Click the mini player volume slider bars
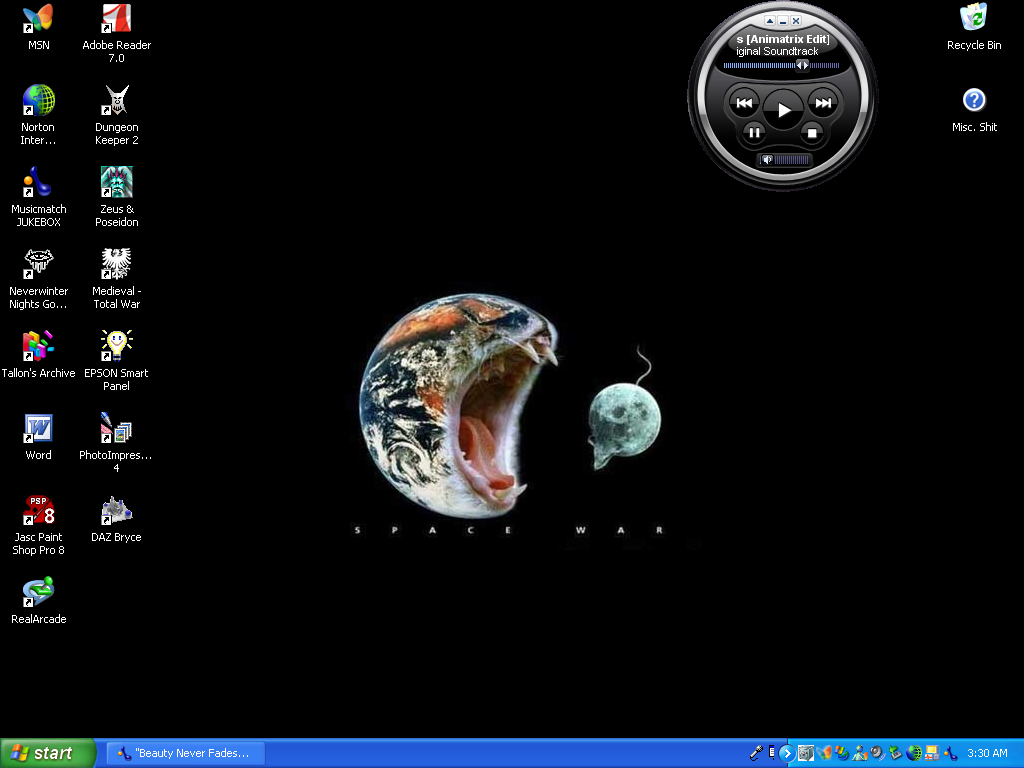1024x768 pixels. point(792,159)
